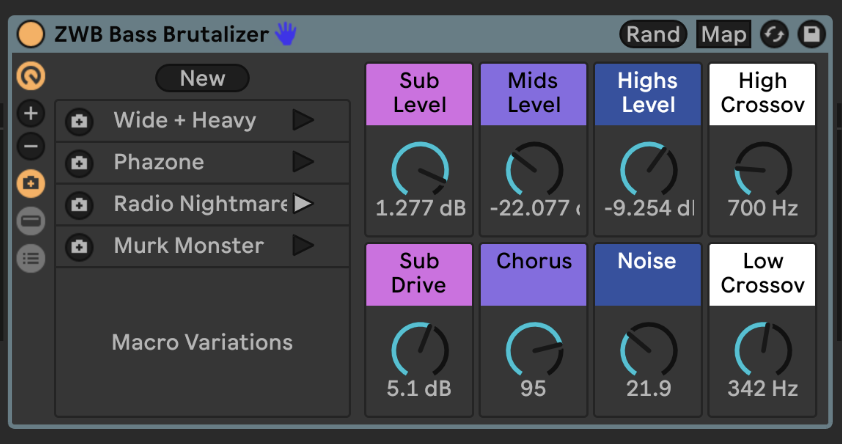
Task: Select the Murk Monster variation name
Action: click(188, 246)
